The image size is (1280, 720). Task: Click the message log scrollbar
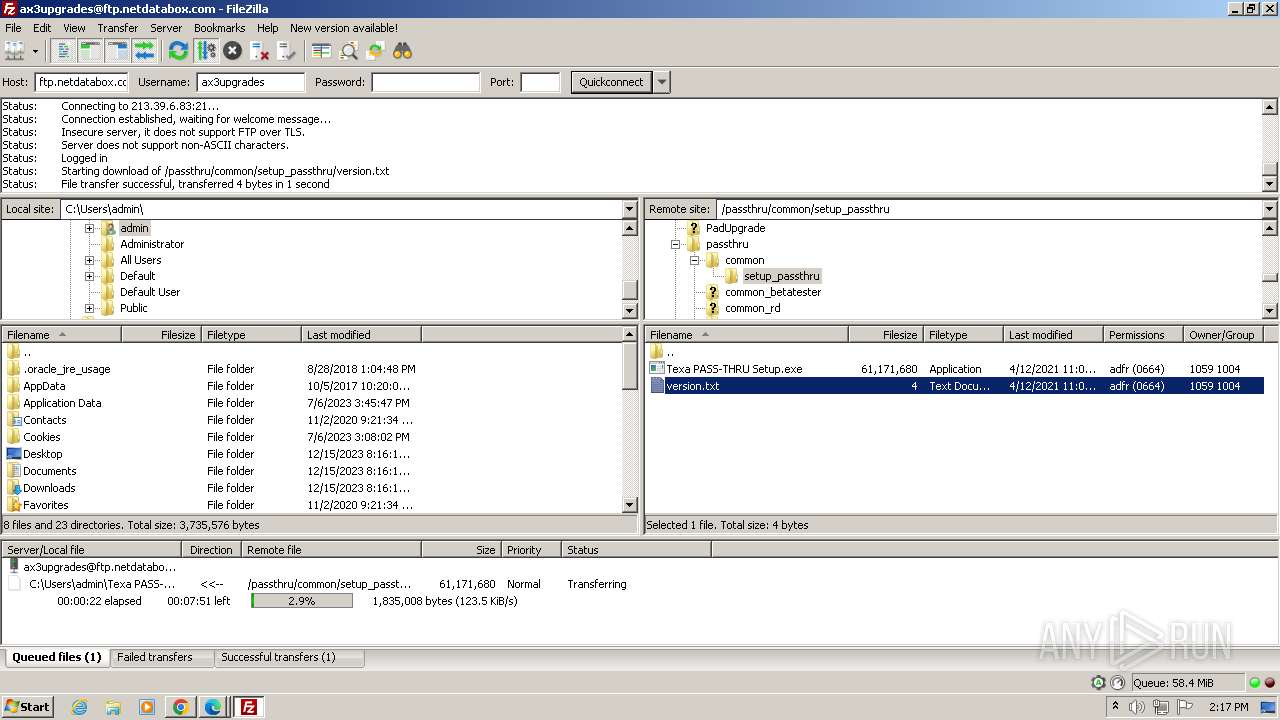[1270, 144]
